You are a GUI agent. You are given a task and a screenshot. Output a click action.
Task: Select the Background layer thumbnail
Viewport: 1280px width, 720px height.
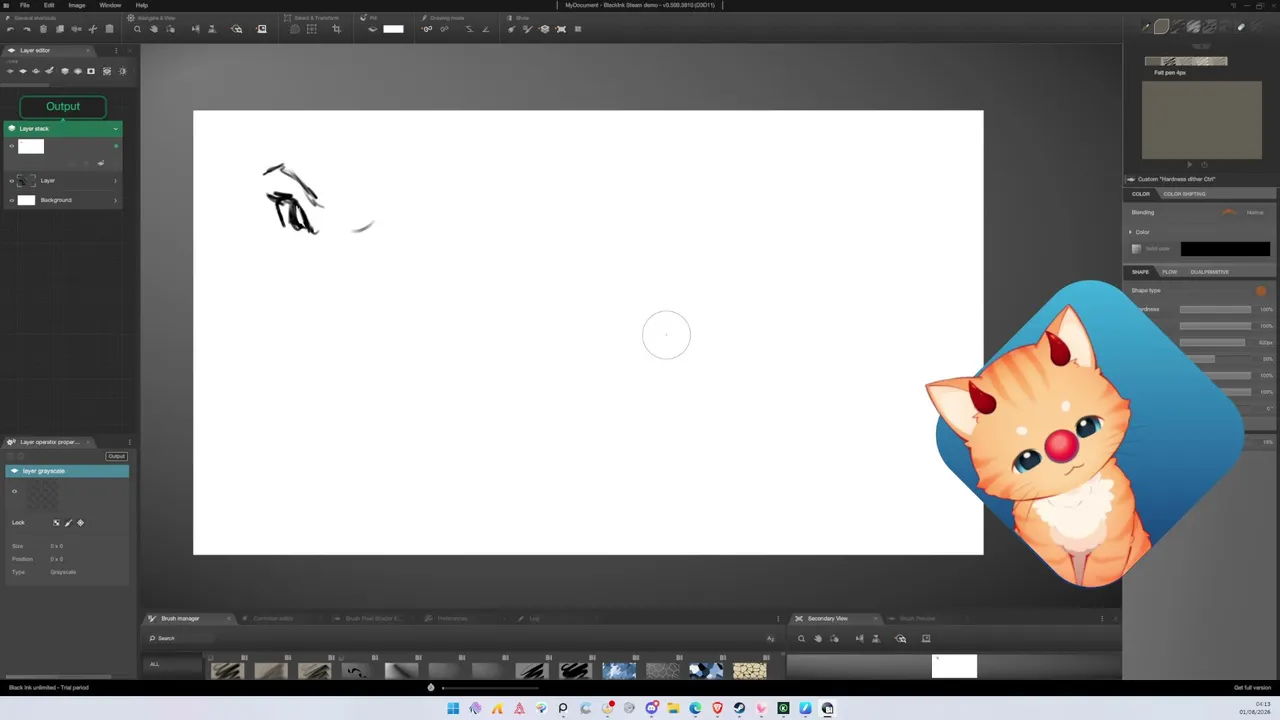point(26,200)
